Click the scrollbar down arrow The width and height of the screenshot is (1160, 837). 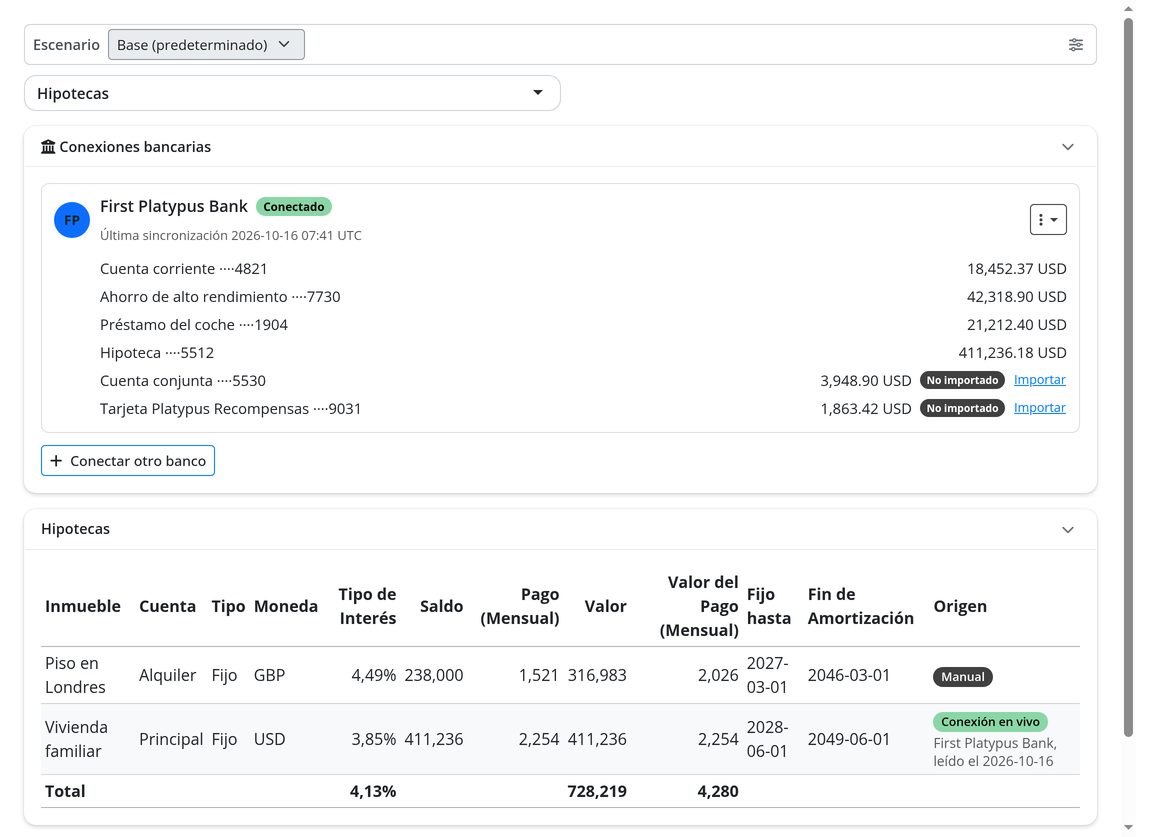1128,827
